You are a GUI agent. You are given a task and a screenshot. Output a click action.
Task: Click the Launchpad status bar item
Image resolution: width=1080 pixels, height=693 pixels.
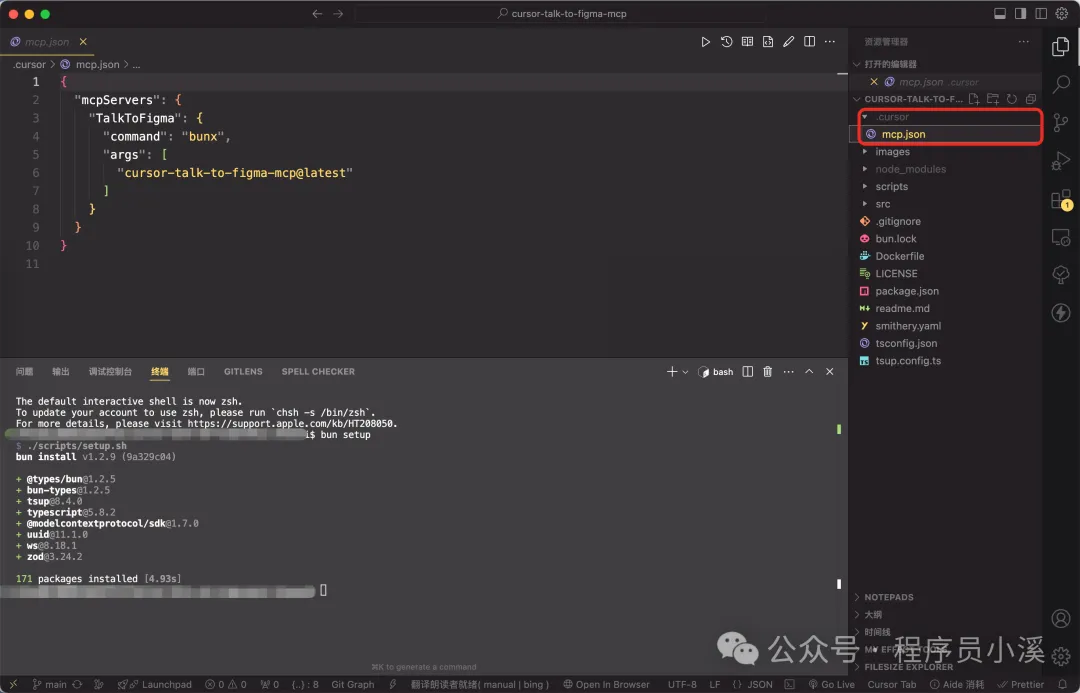click(x=155, y=685)
